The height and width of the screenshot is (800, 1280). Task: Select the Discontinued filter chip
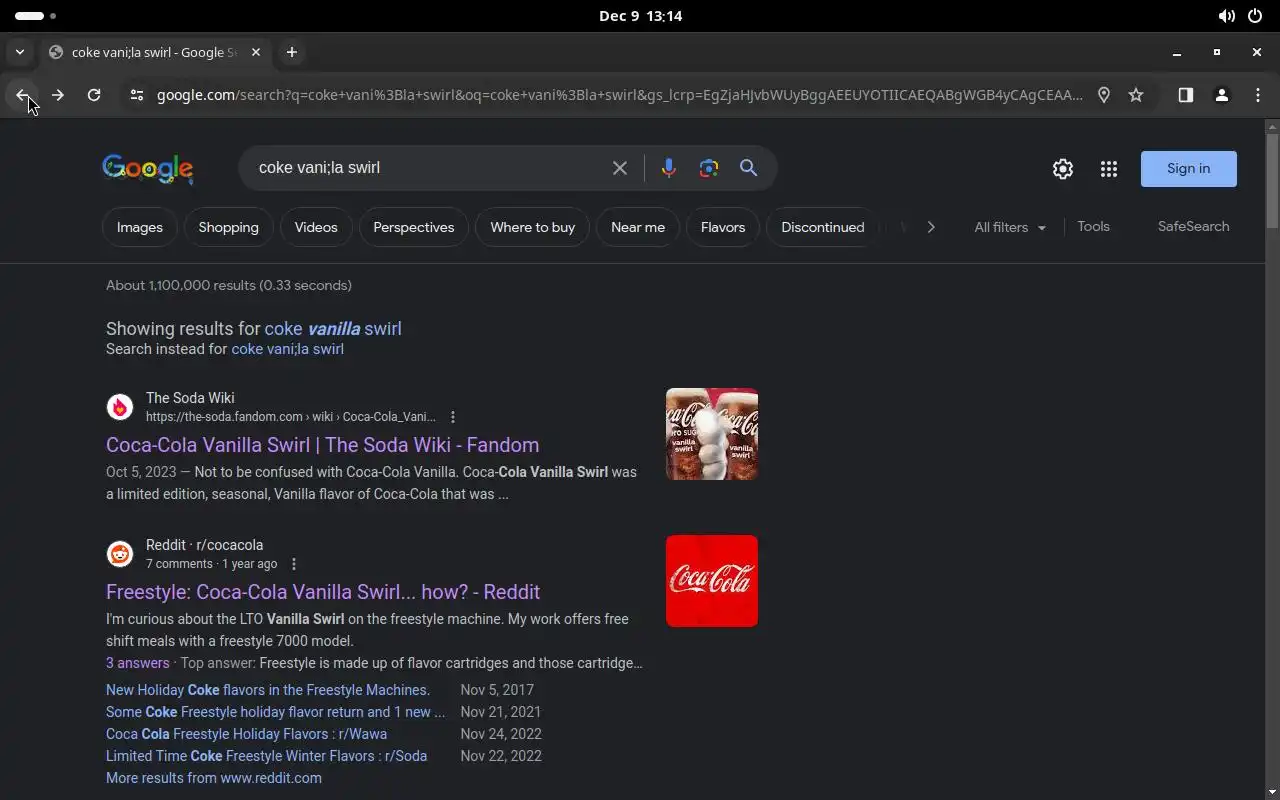(x=823, y=227)
